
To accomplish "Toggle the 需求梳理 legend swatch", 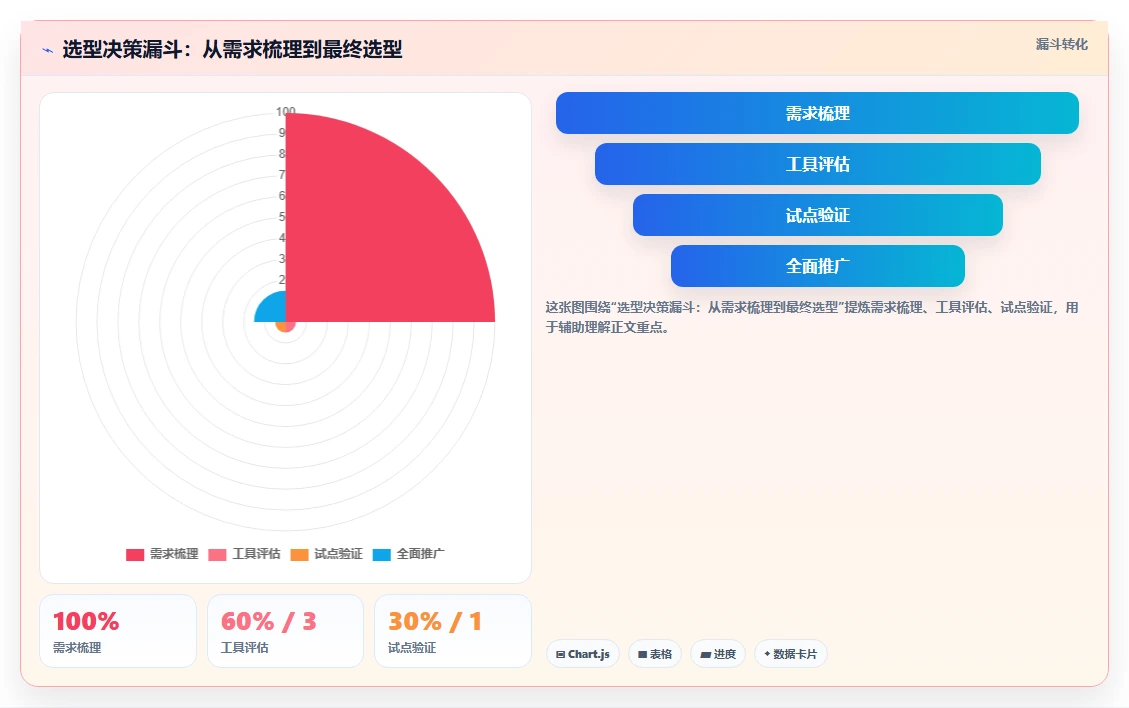I will (x=135, y=555).
